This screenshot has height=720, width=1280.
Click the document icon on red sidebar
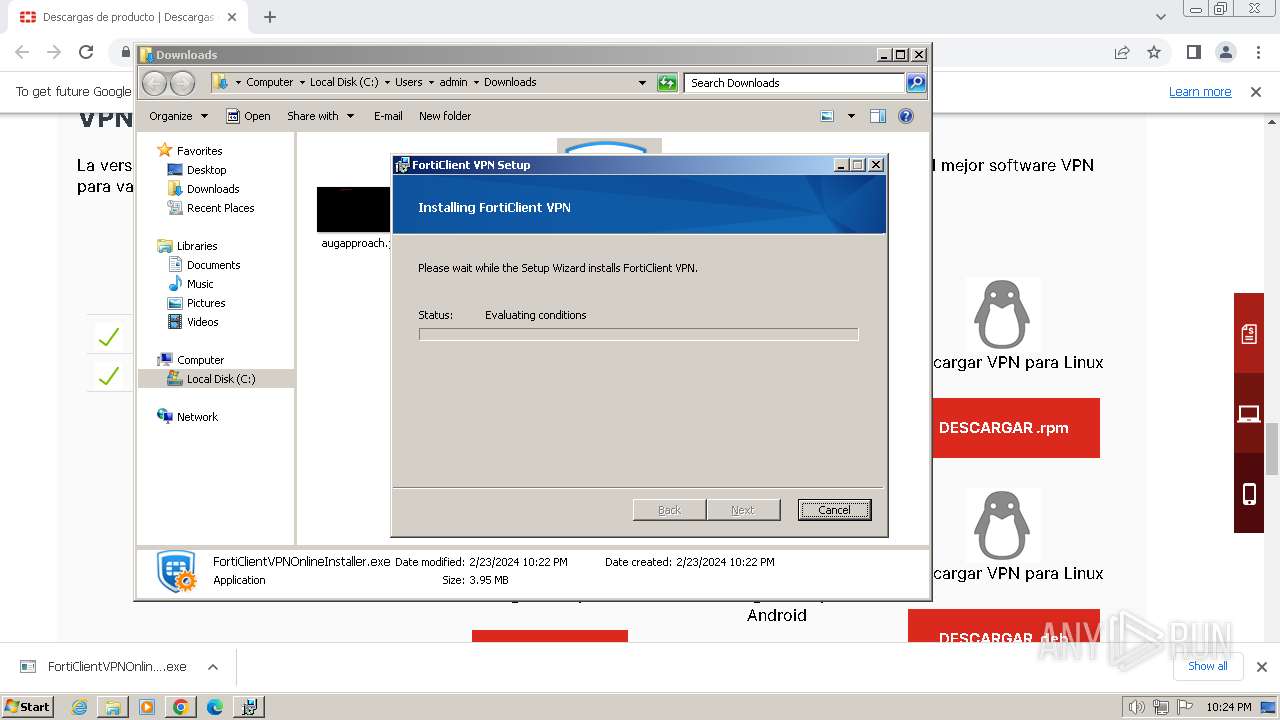point(1249,333)
